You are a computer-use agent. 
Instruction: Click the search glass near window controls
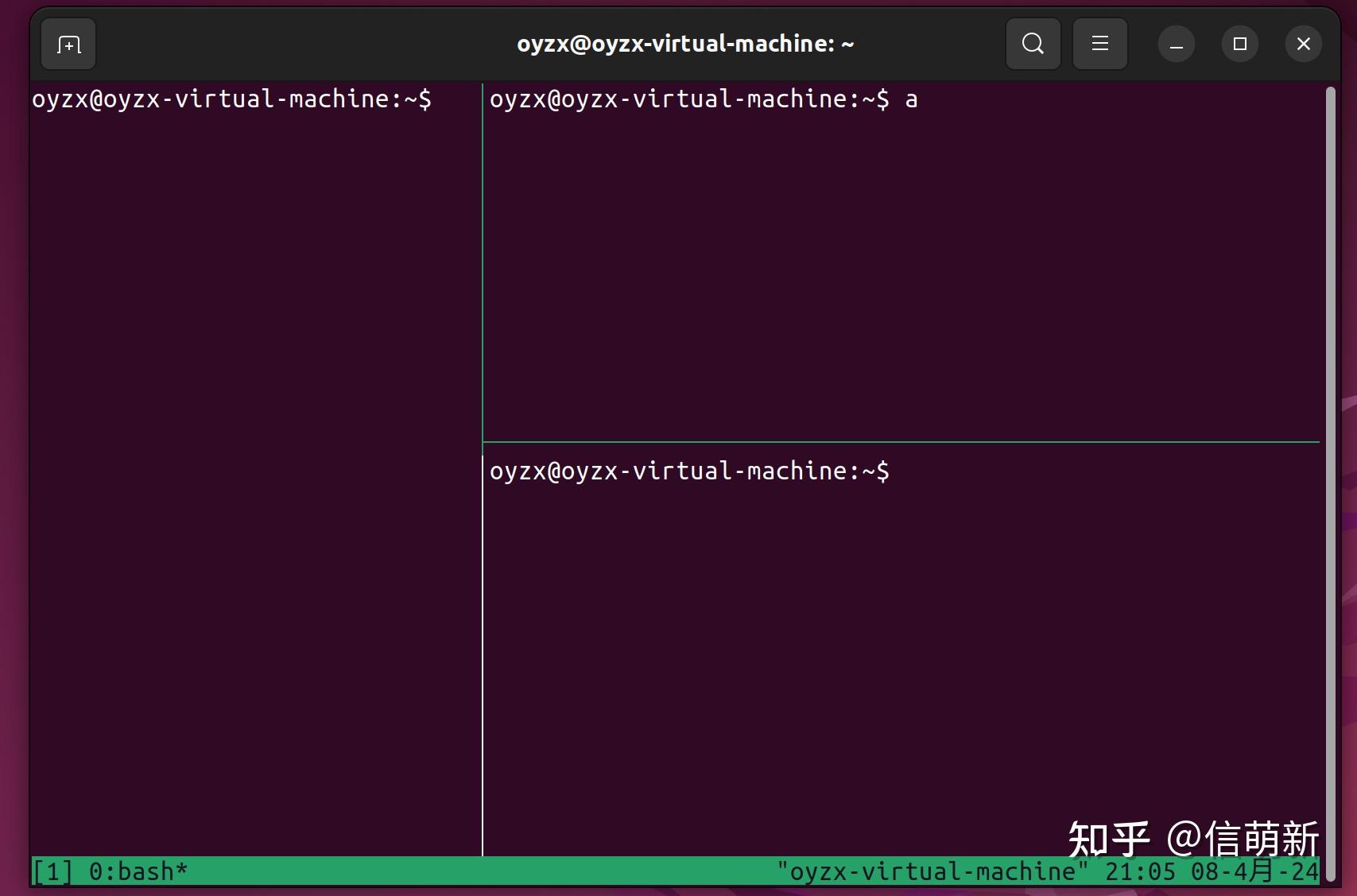pyautogui.click(x=1032, y=44)
